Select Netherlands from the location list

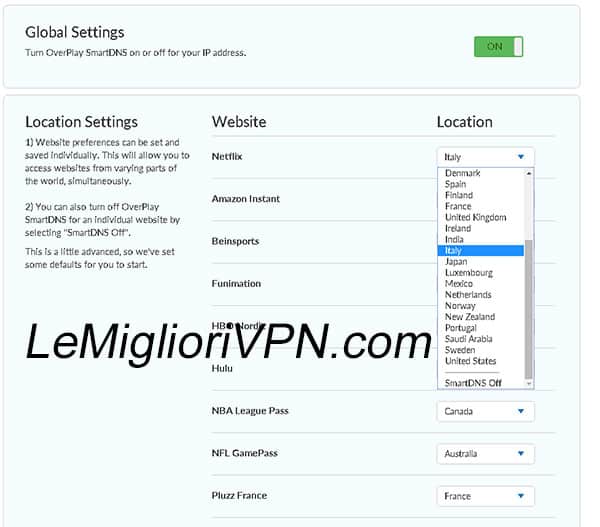point(481,295)
